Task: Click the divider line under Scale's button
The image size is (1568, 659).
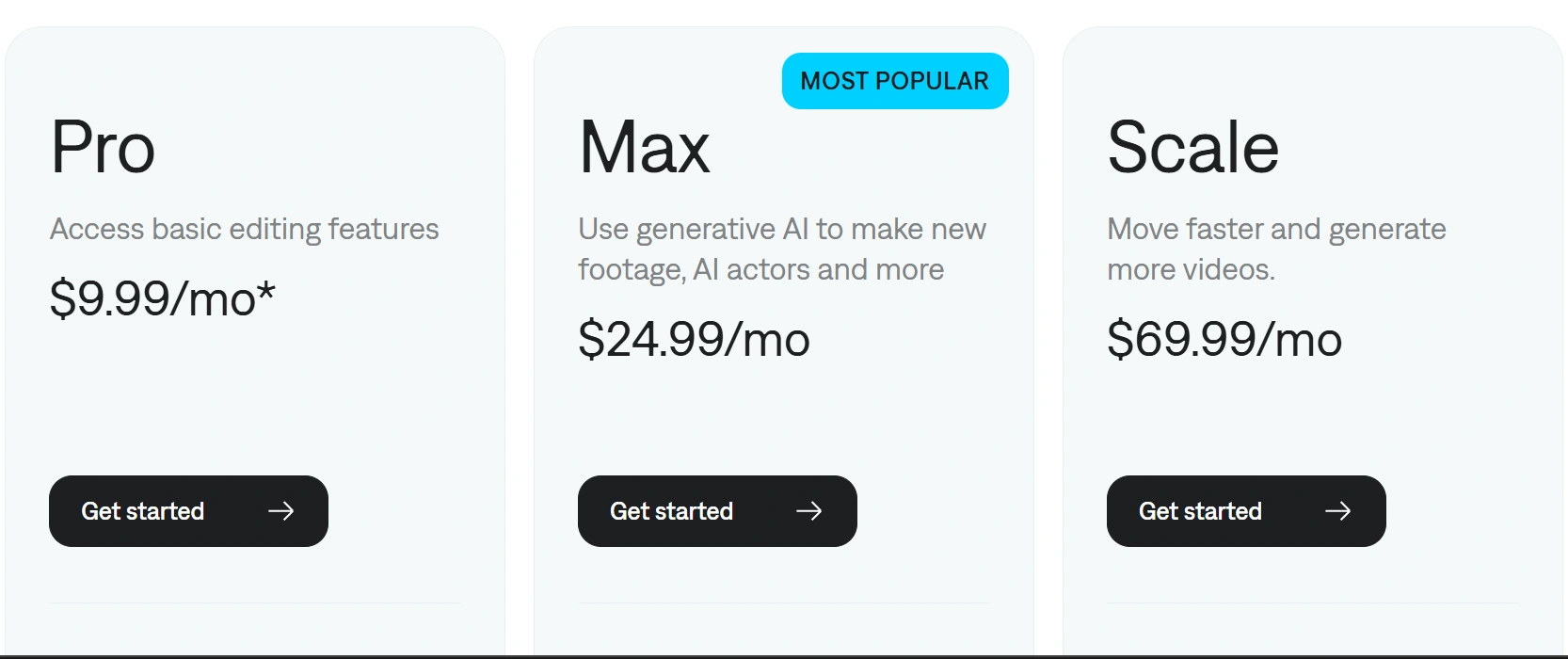Action: point(1312,603)
